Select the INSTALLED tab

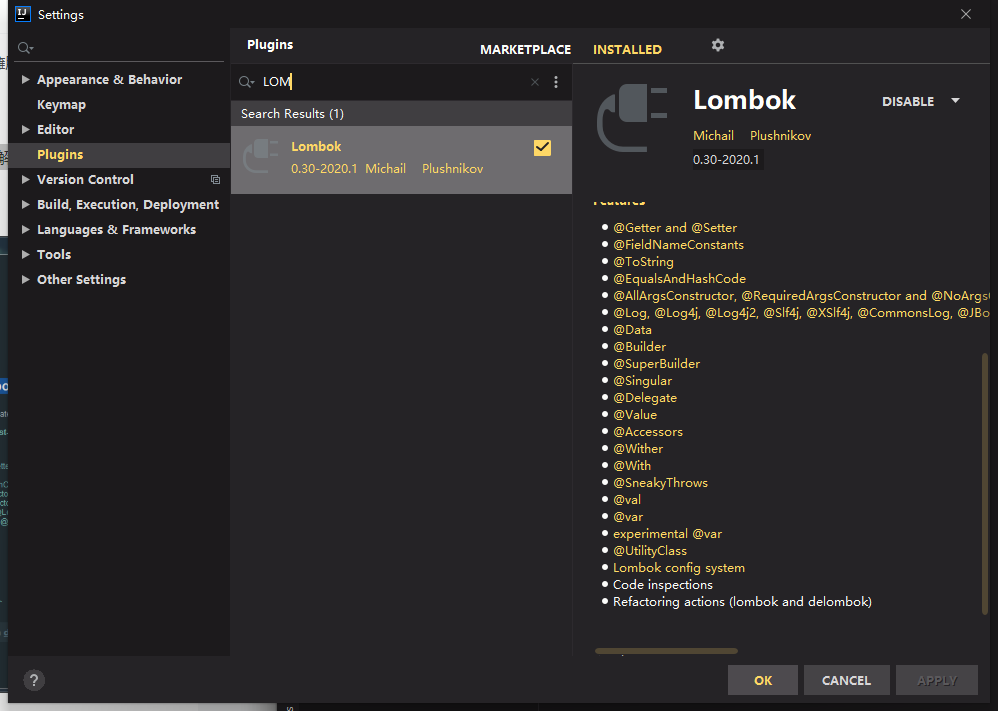627,49
